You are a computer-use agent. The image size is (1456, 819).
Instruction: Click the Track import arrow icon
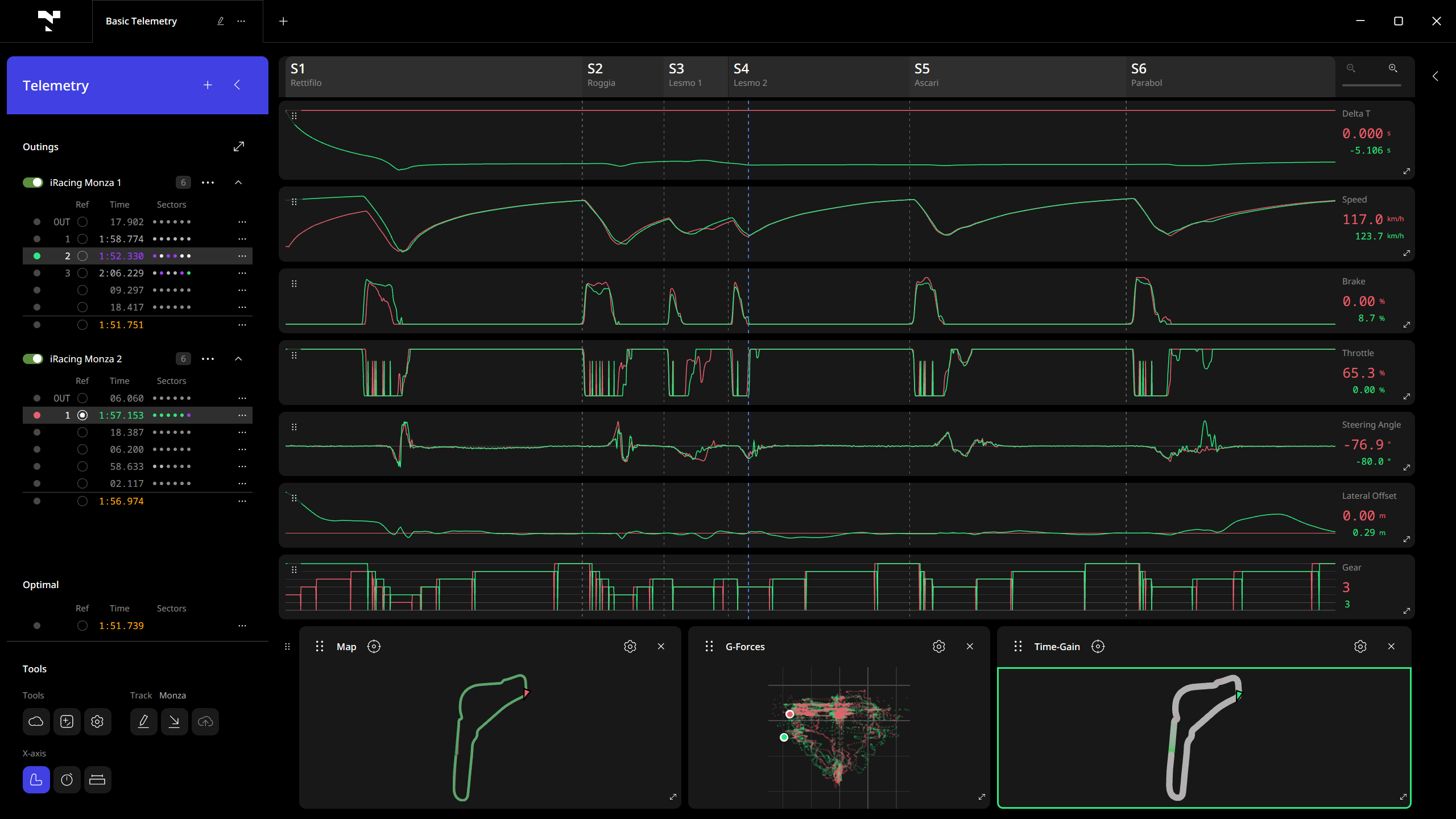tap(174, 722)
